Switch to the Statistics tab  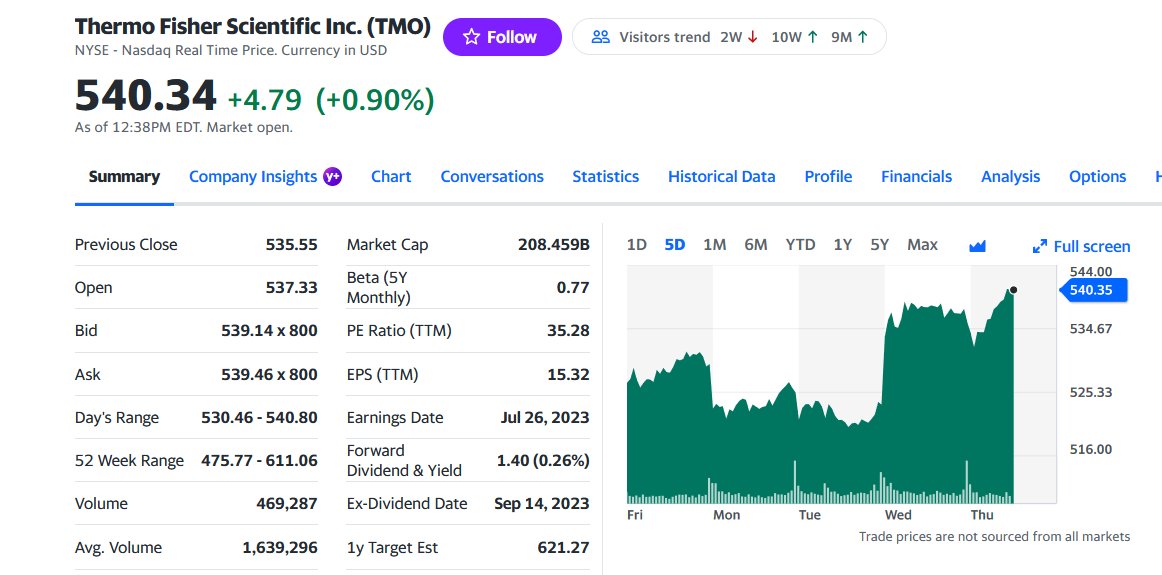pyautogui.click(x=605, y=176)
